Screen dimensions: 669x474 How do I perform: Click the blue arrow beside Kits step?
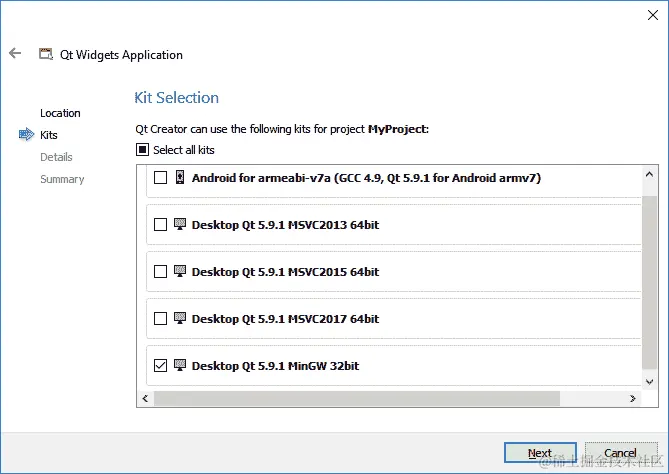point(26,134)
